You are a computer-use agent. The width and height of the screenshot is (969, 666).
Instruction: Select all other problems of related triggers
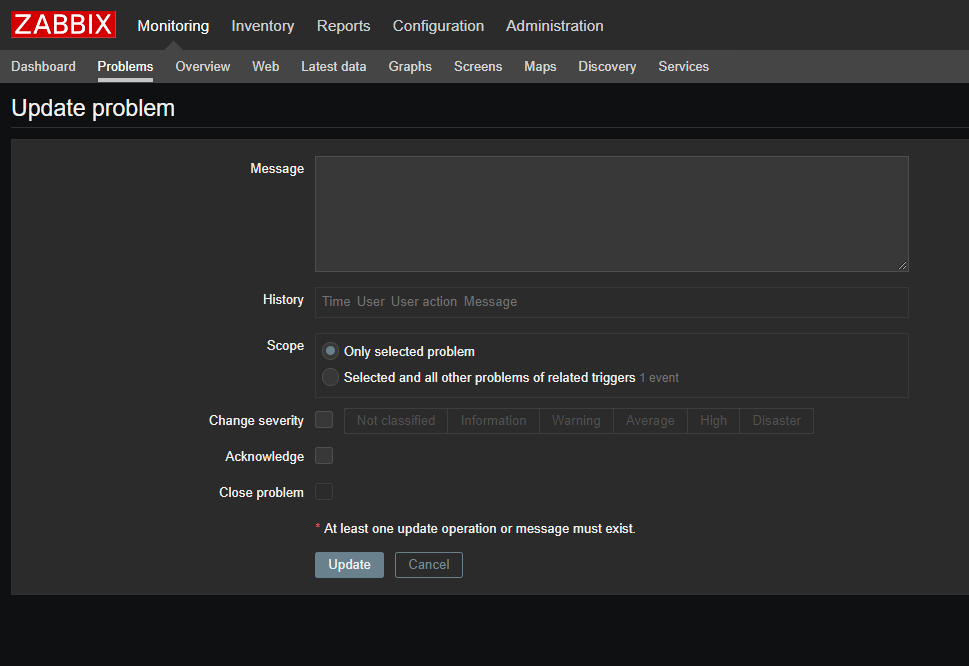[330, 378]
